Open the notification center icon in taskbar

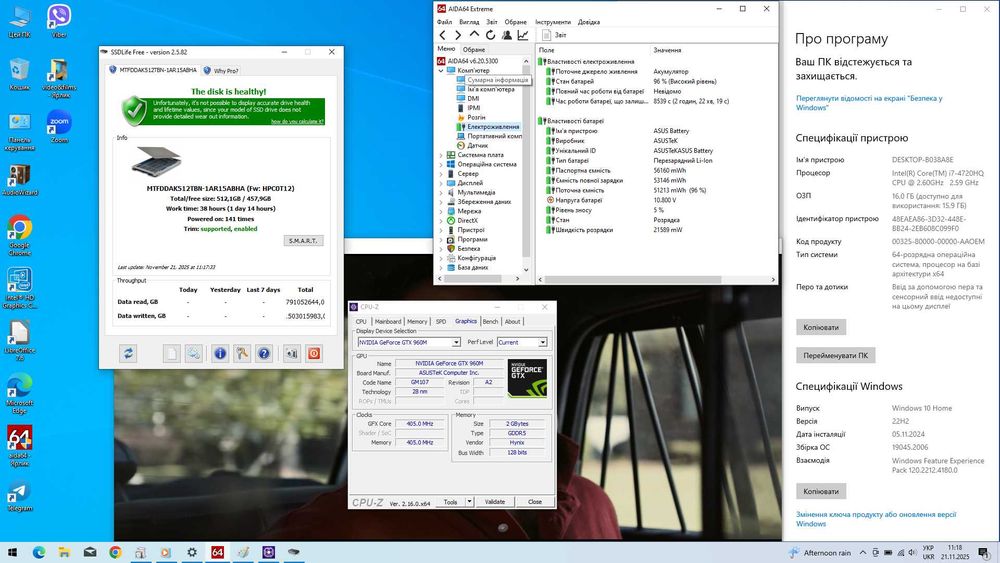[985, 552]
